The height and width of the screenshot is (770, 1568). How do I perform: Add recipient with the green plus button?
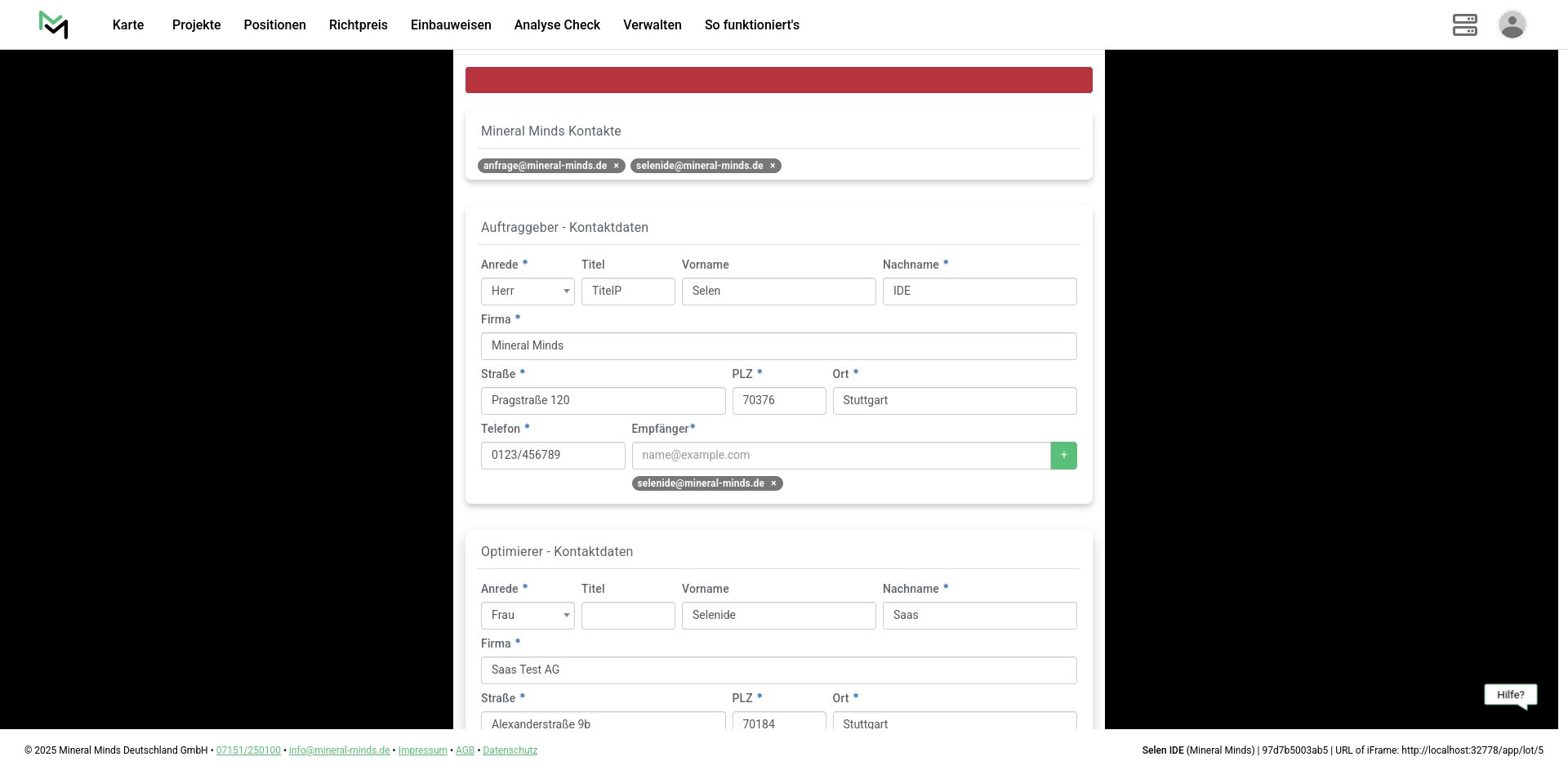coord(1063,456)
